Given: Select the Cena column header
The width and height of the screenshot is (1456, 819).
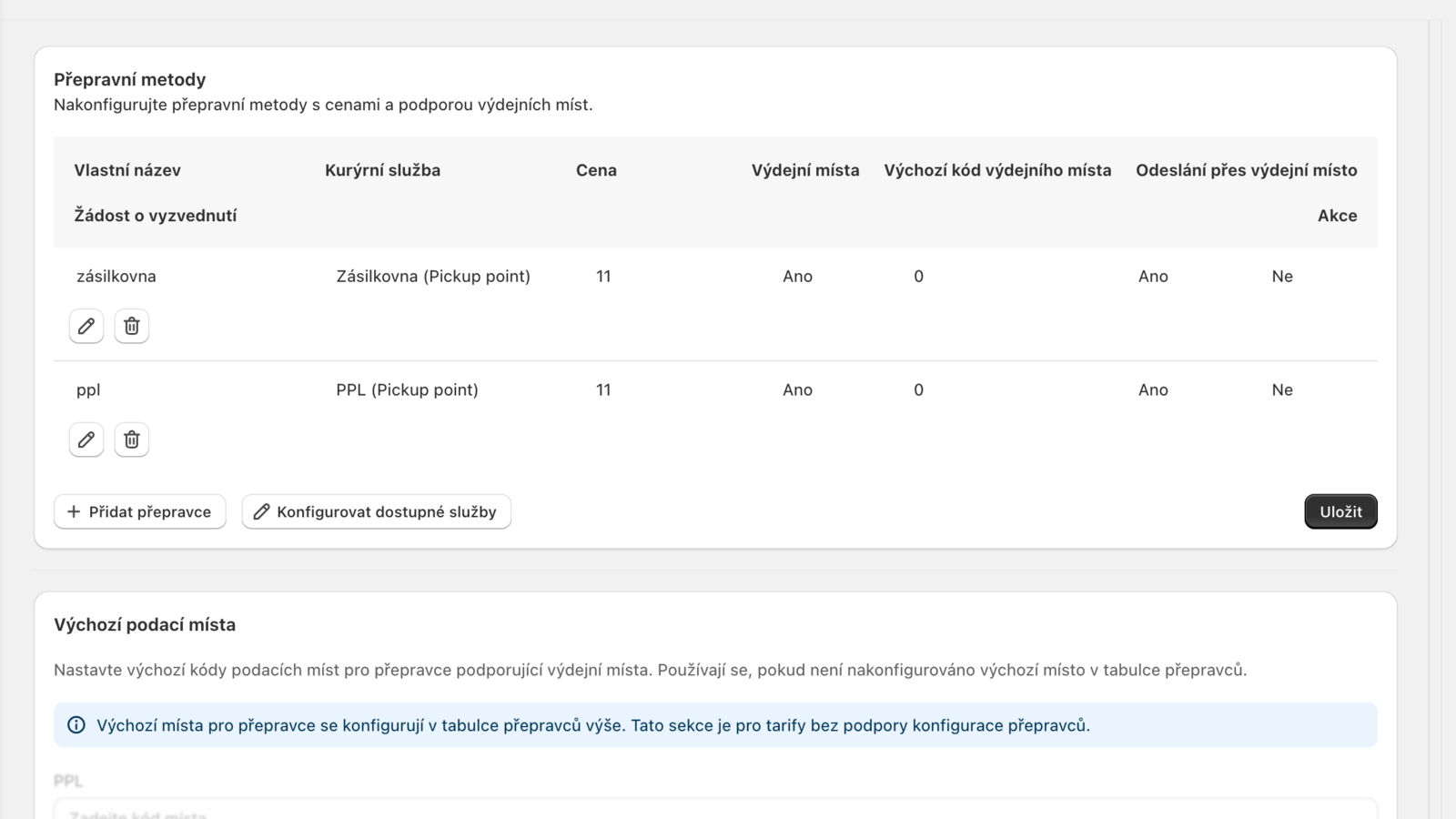Looking at the screenshot, I should [x=596, y=170].
